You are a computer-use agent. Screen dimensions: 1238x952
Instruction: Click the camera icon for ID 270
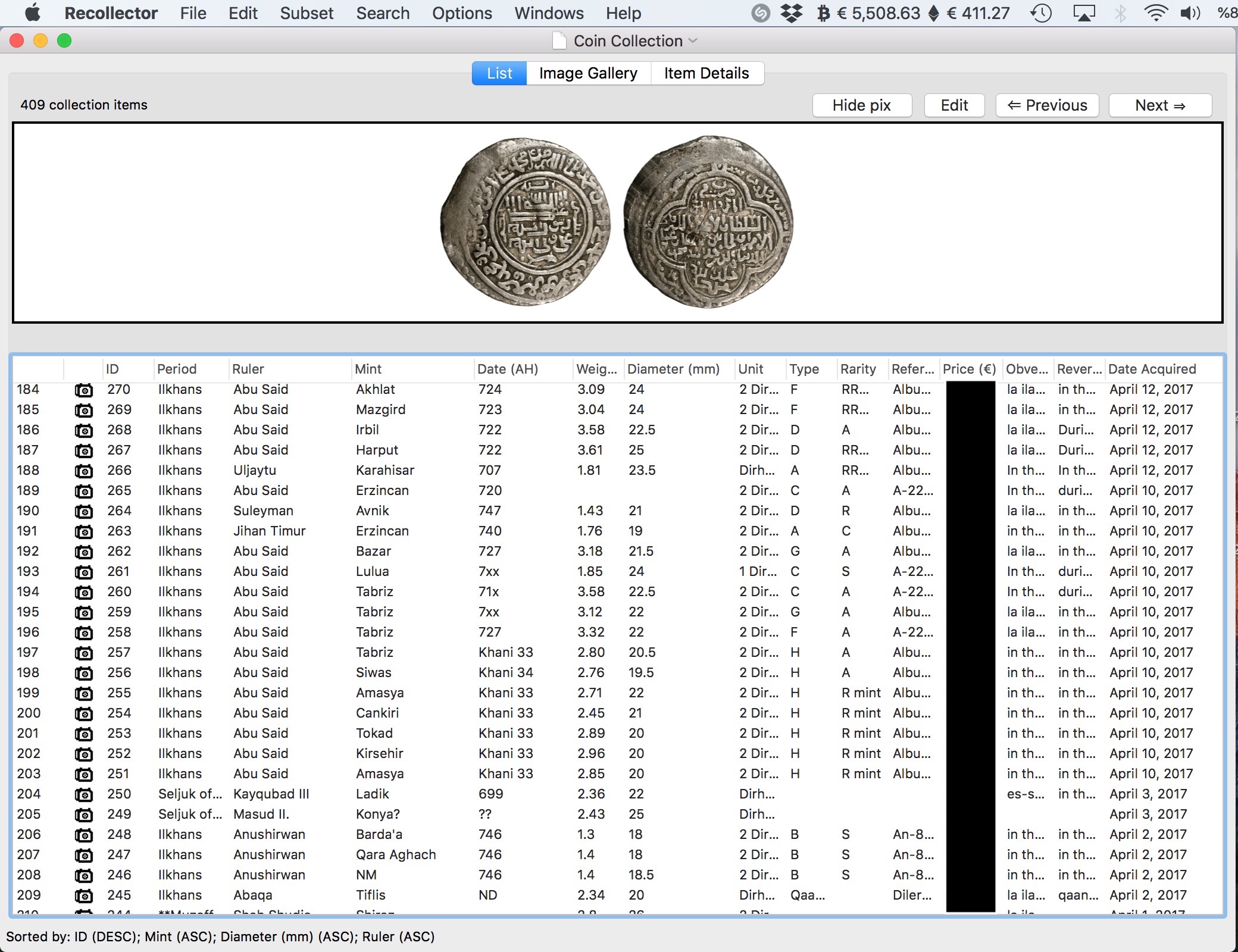(x=83, y=390)
